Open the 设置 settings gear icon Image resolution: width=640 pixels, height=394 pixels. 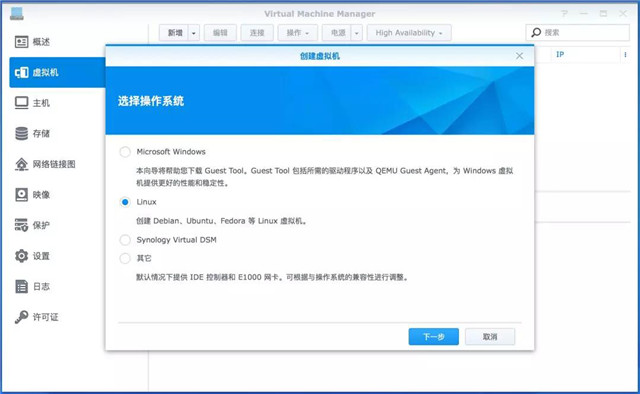(21, 256)
